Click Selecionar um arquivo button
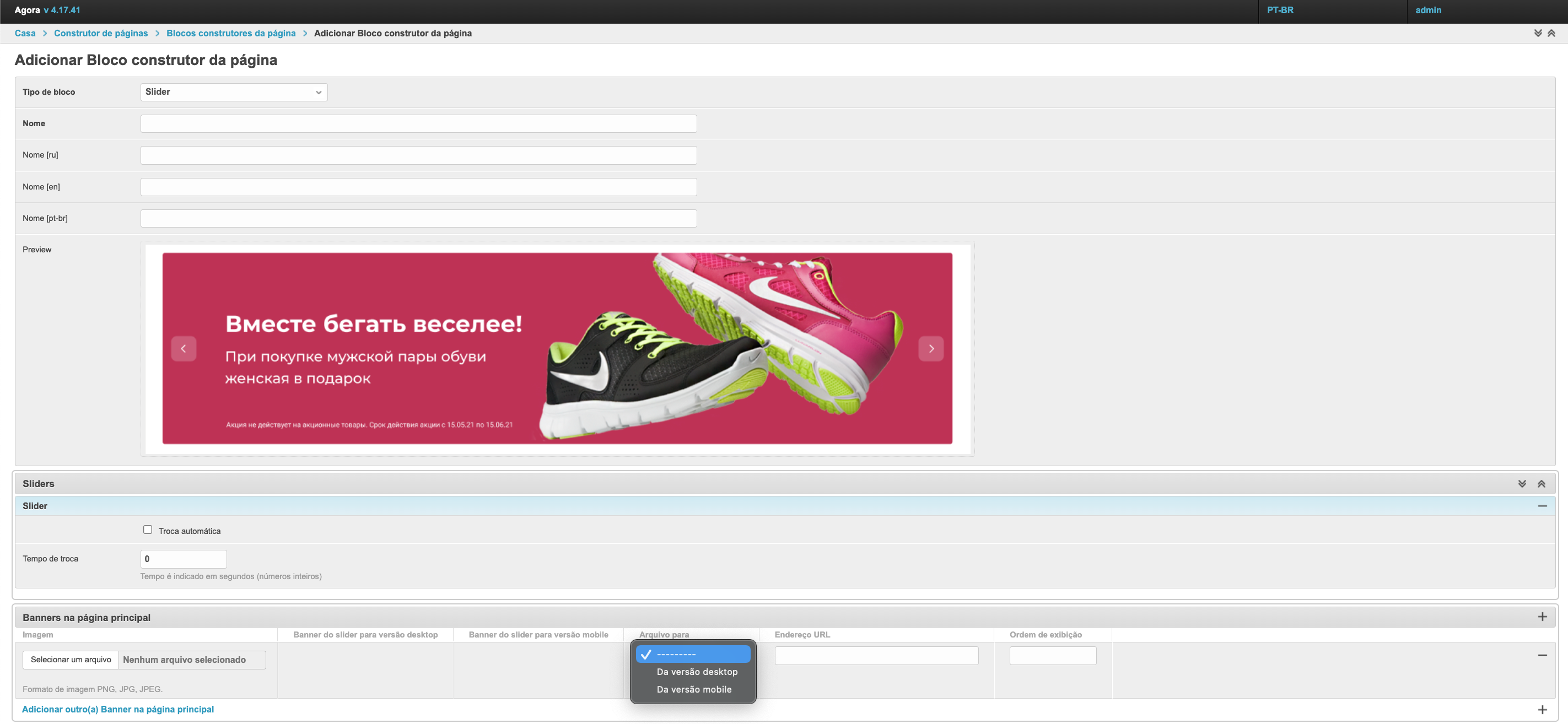This screenshot has height=724, width=1568. point(71,660)
